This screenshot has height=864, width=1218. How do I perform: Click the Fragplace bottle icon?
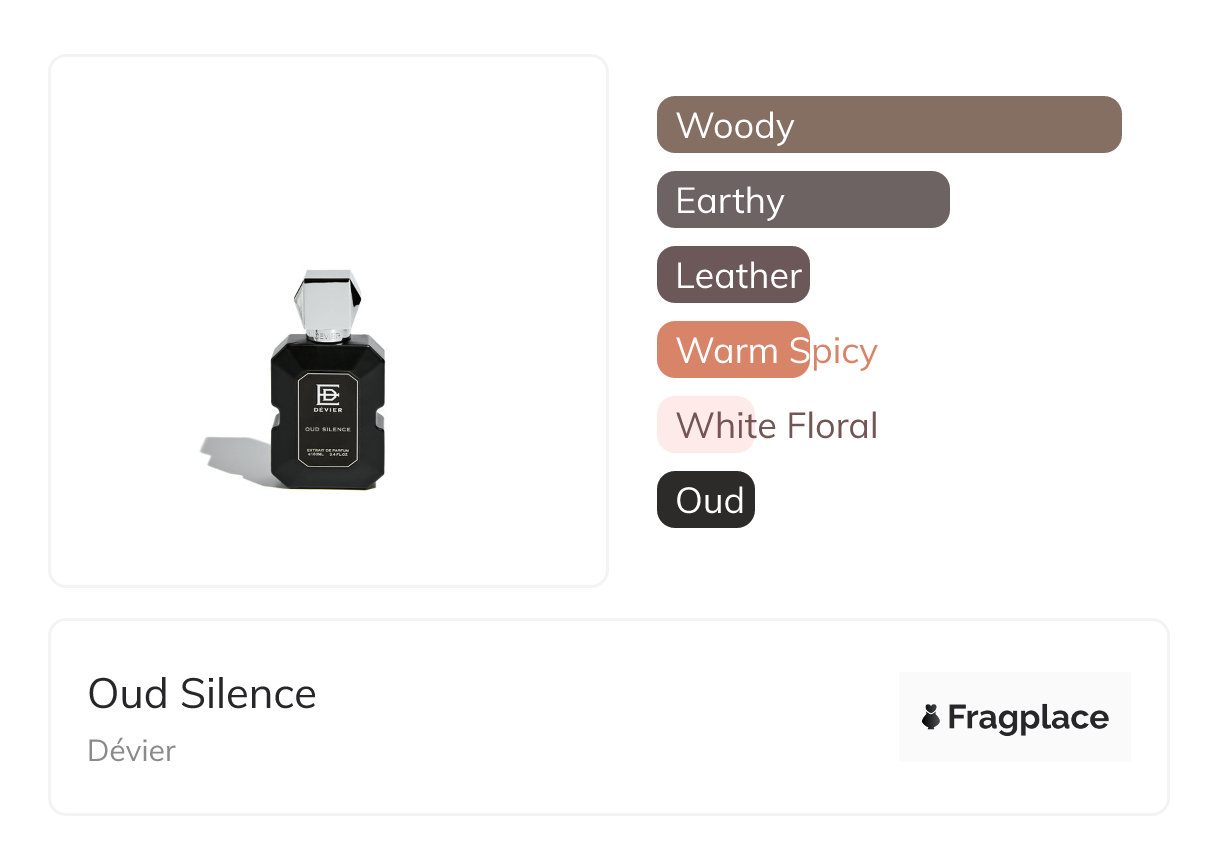(x=930, y=717)
